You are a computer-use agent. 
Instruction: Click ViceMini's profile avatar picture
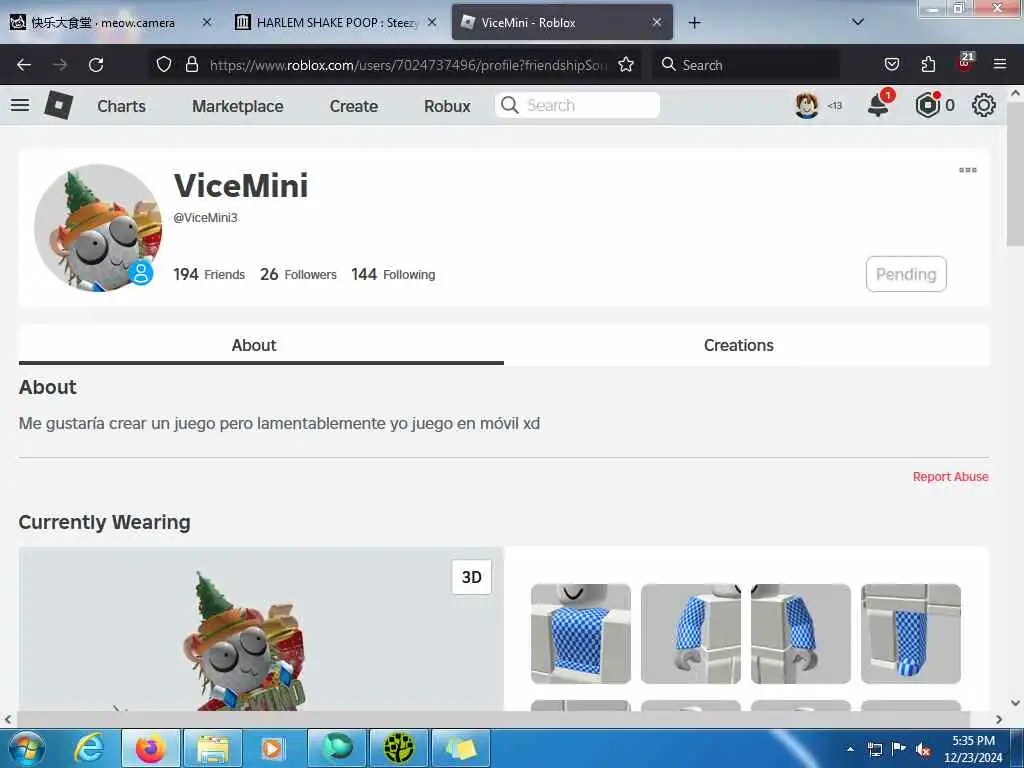click(98, 228)
